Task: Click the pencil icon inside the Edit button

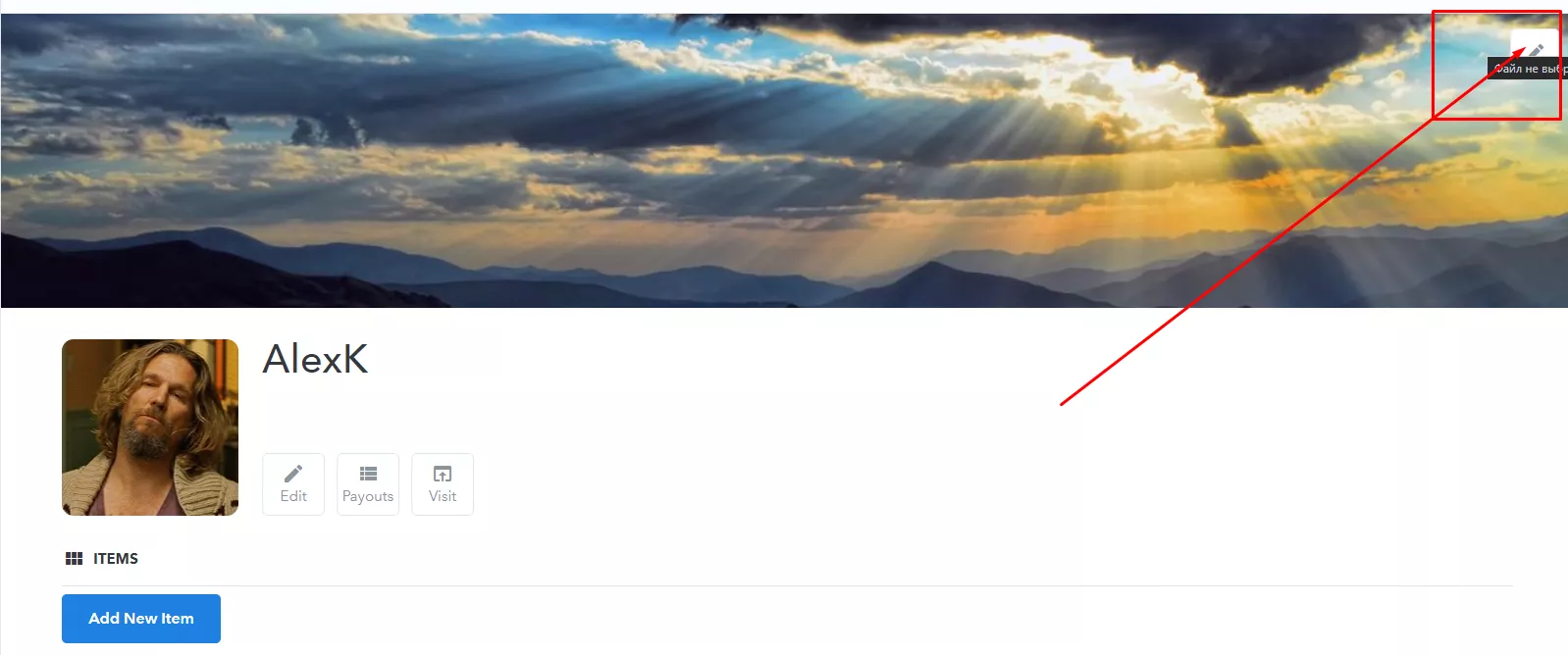Action: [x=293, y=474]
